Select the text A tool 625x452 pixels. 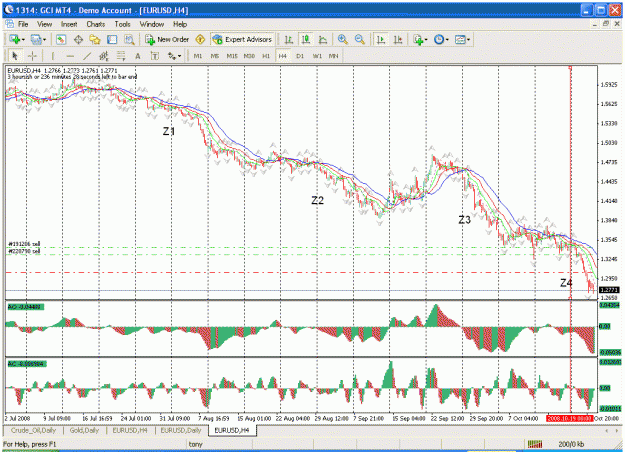click(x=138, y=56)
